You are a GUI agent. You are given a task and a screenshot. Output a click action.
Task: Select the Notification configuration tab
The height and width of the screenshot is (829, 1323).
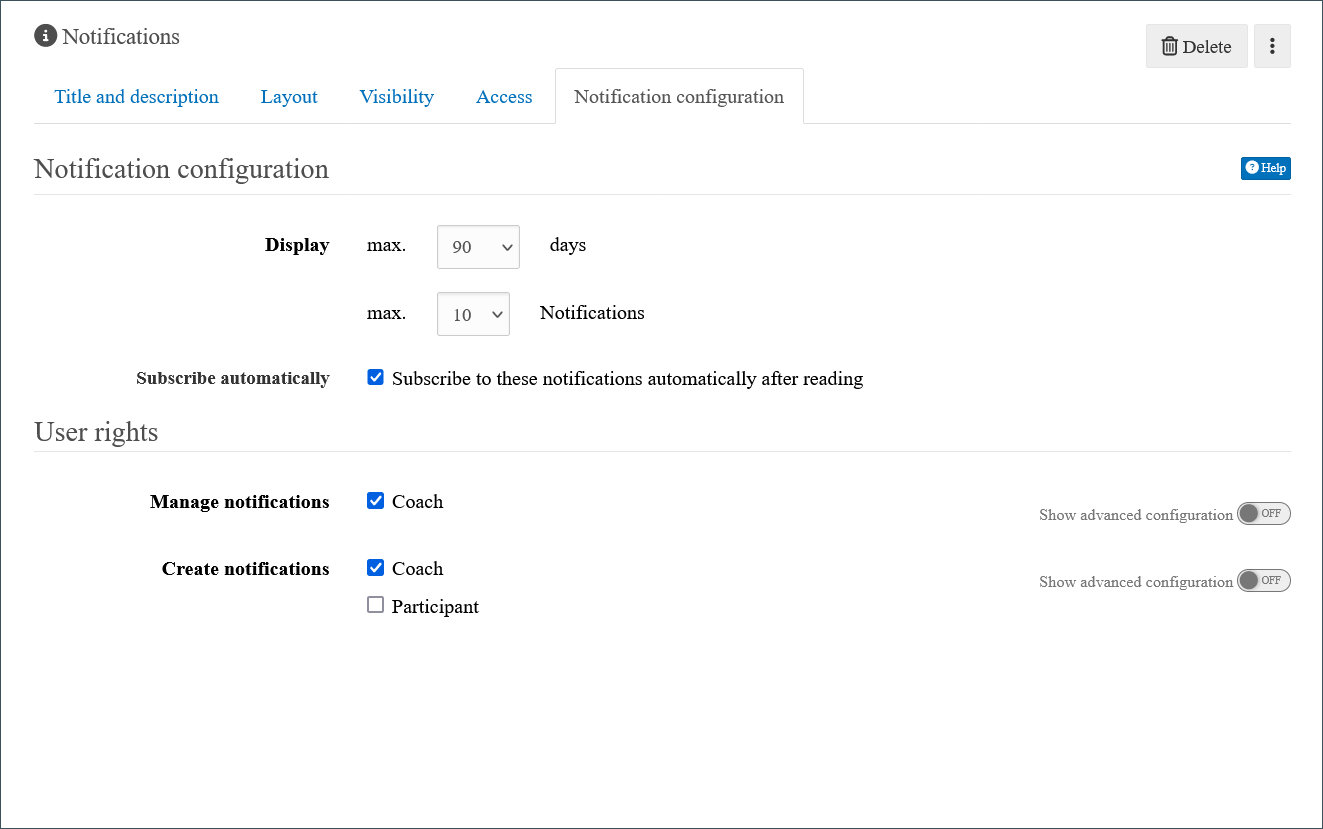coord(679,97)
